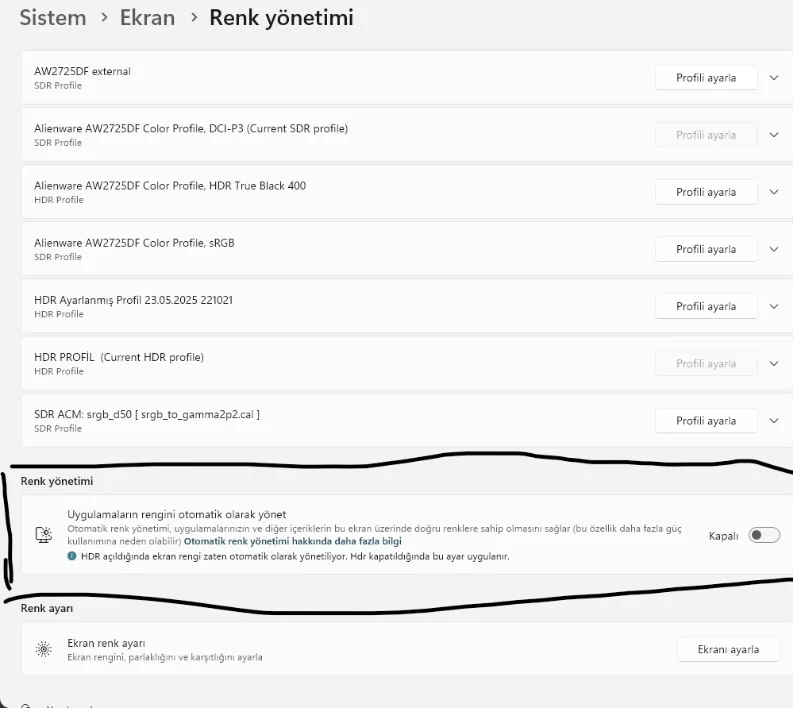Click SDR ACM: srgb_d50 profile name
Screen dimensions: 793x708
click(x=147, y=414)
